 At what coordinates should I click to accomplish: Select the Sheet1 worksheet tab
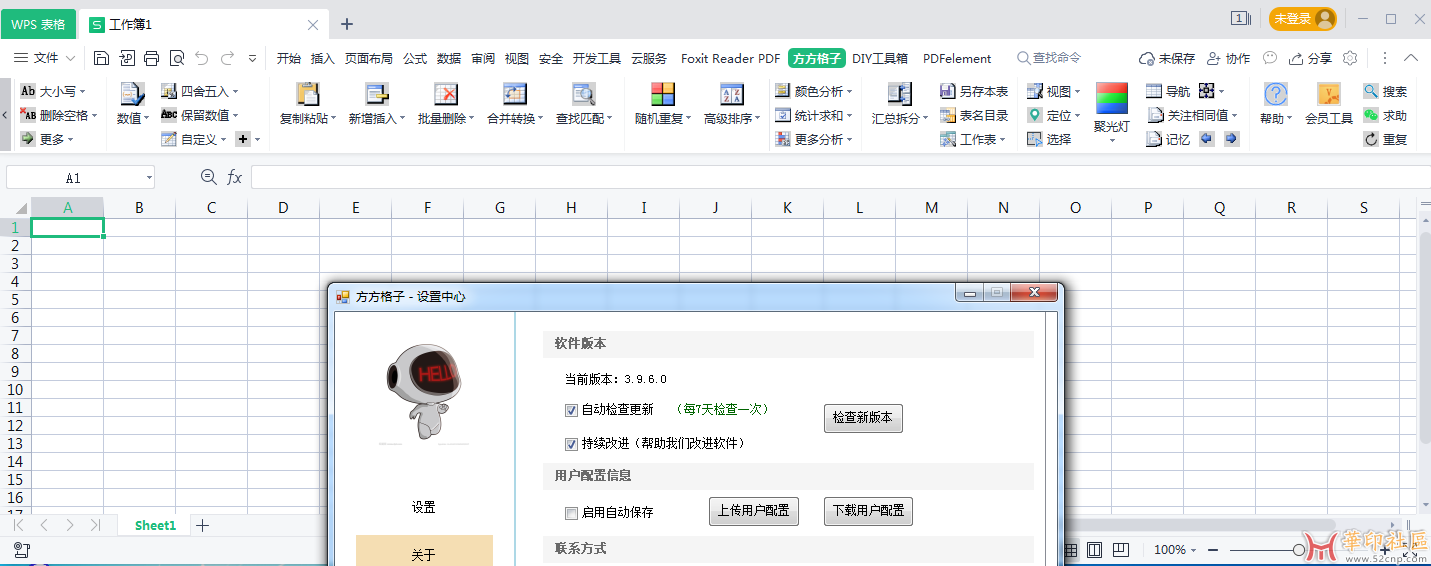pyautogui.click(x=155, y=525)
